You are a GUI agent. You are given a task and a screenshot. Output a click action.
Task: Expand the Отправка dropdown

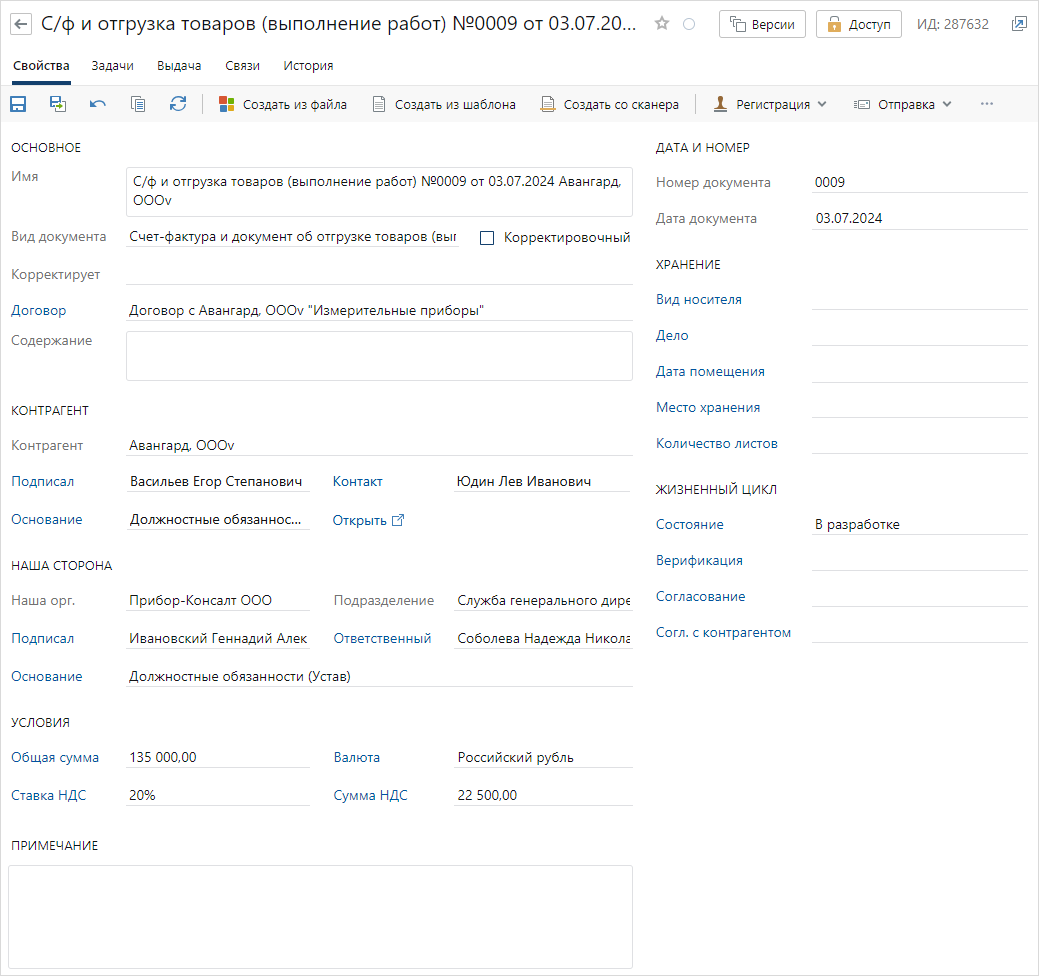coord(903,104)
